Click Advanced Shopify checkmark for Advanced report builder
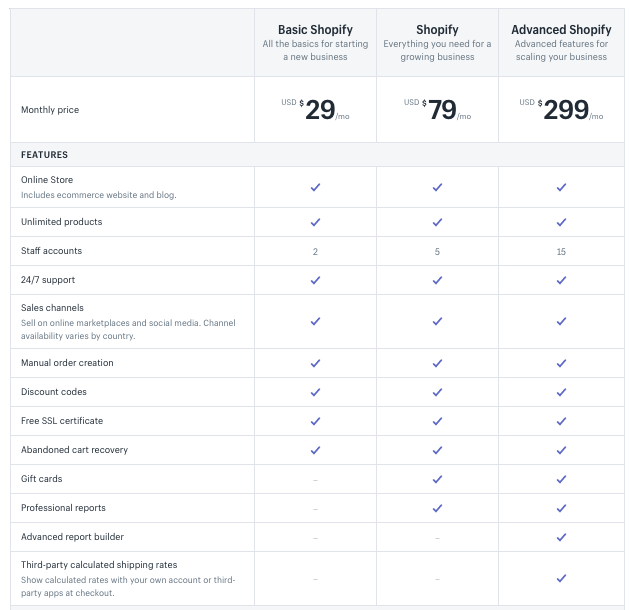Image resolution: width=633 pixels, height=610 pixels. [x=561, y=537]
